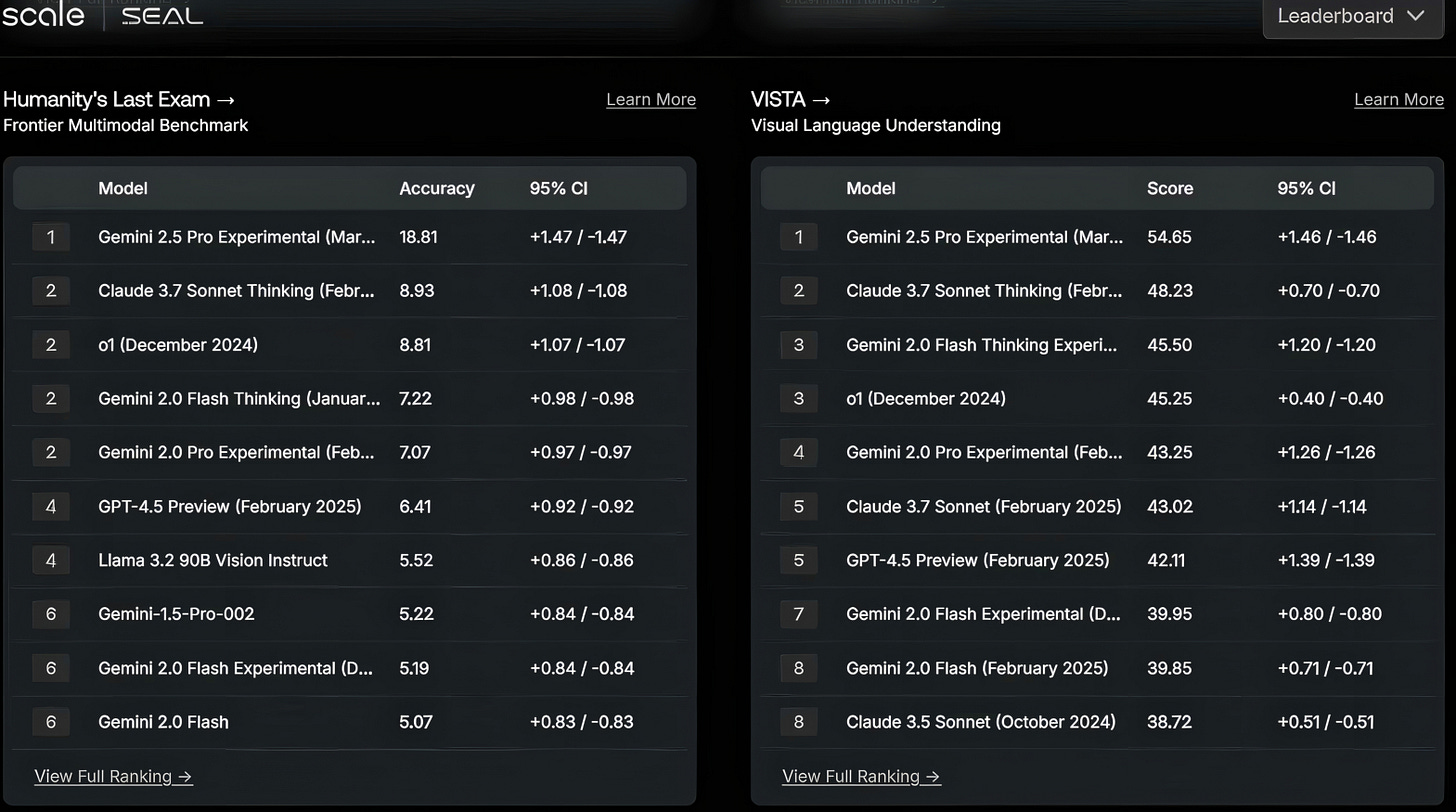Select o1 (December 2024) row with 8.81
Screen dimensions: 1456x812
[350, 345]
